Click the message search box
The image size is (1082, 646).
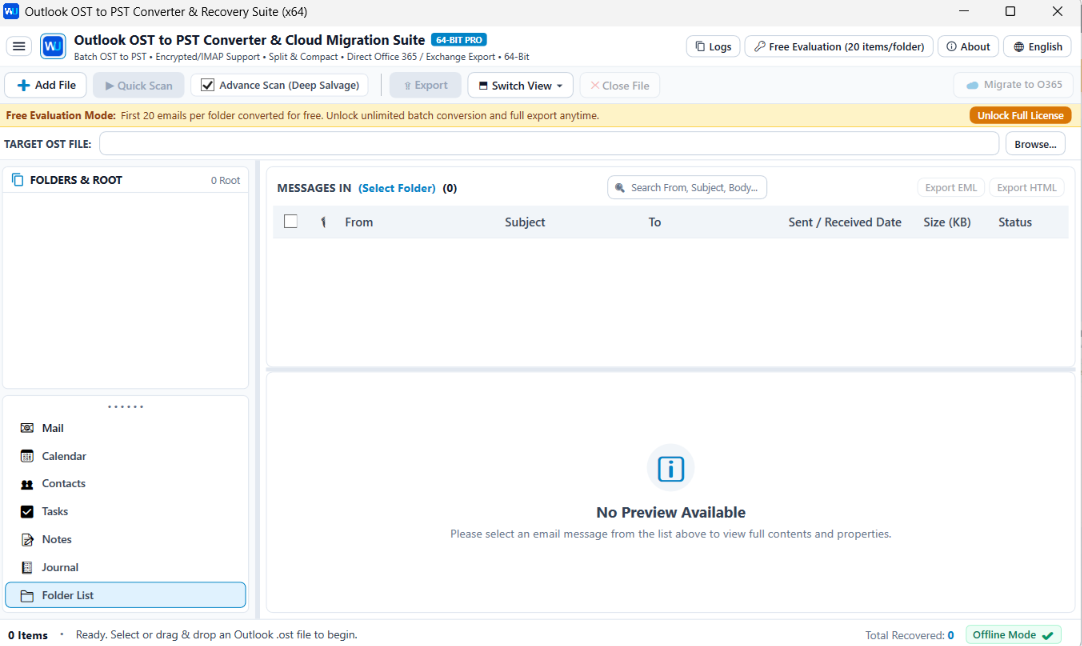click(687, 188)
